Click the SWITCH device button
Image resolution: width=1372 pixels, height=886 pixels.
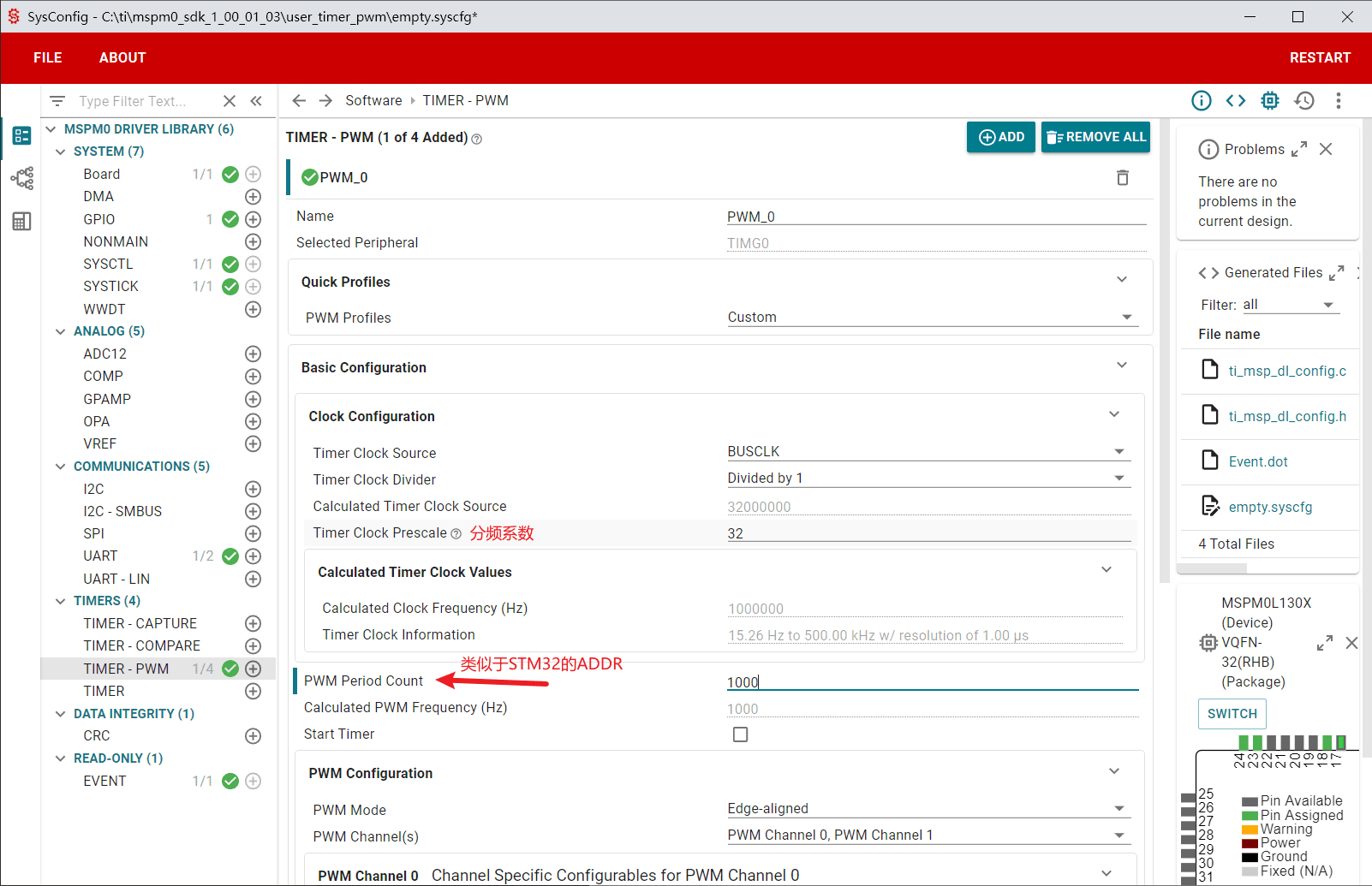[x=1232, y=714]
